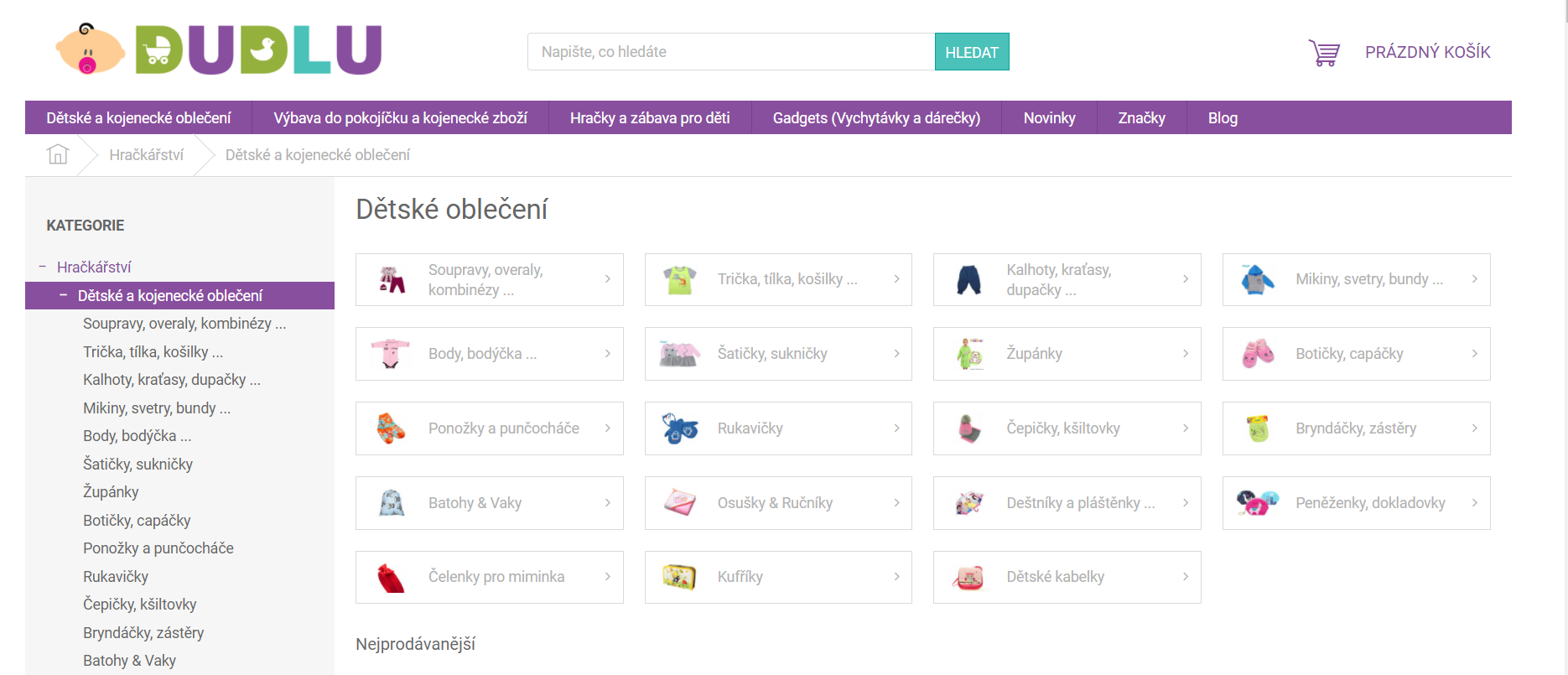This screenshot has width=1568, height=675.
Task: Click the DUDLU baby logo
Action: click(219, 49)
